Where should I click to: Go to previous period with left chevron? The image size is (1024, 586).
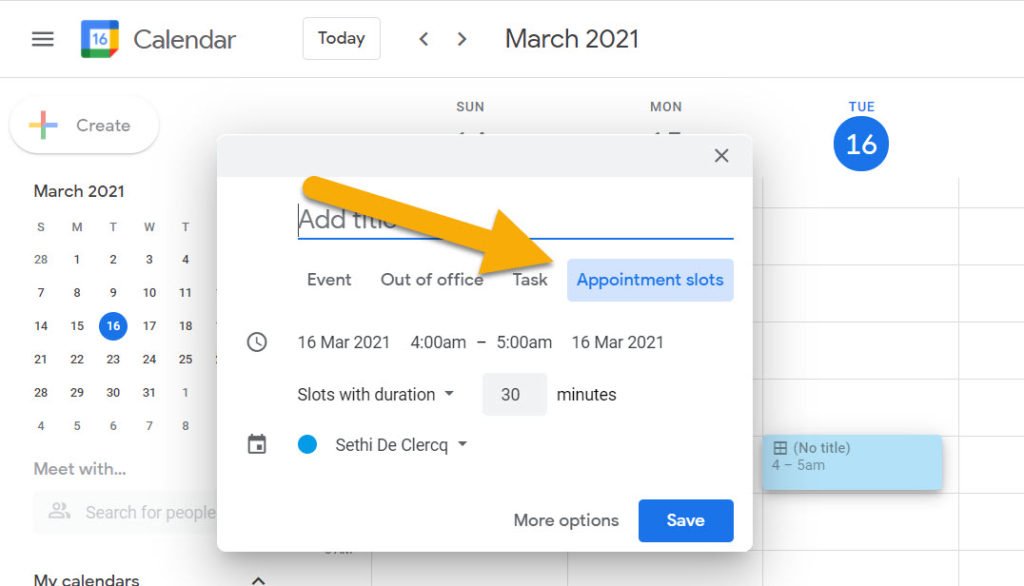(424, 39)
